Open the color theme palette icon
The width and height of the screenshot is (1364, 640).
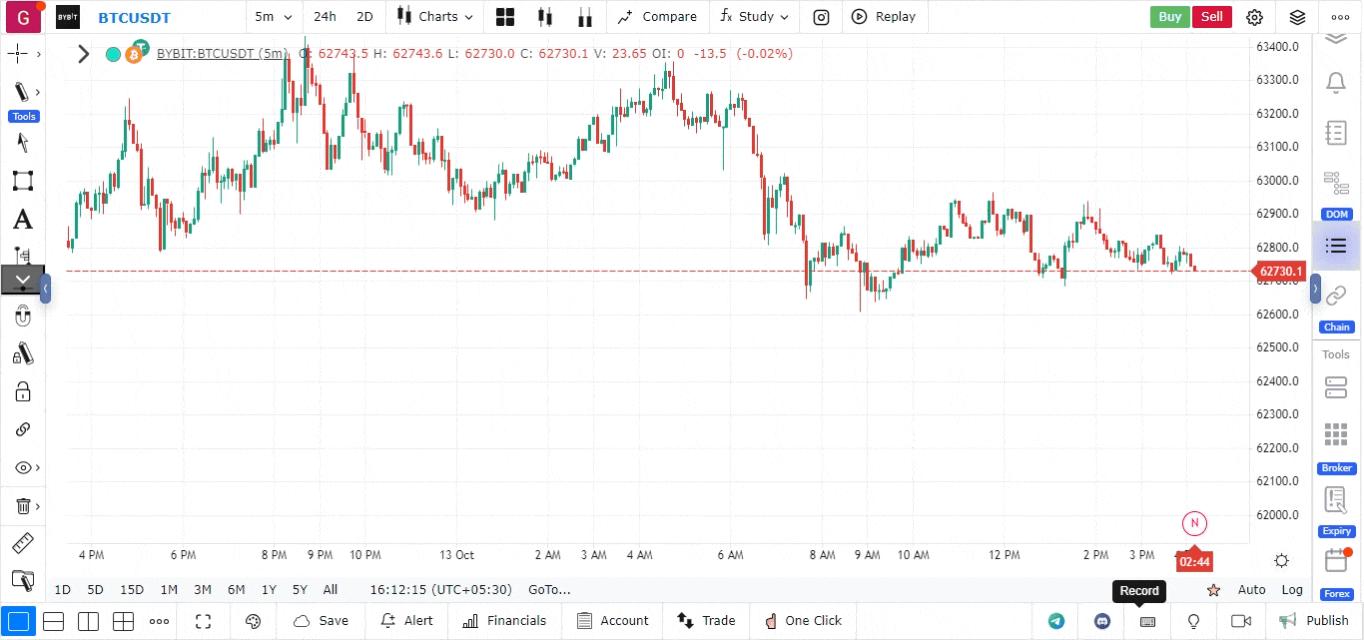253,621
